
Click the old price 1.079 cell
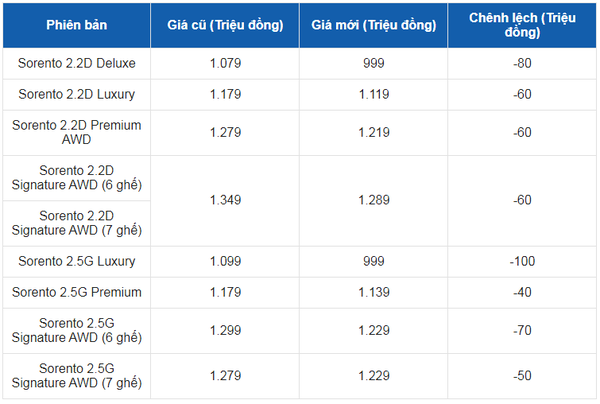click(x=224, y=63)
